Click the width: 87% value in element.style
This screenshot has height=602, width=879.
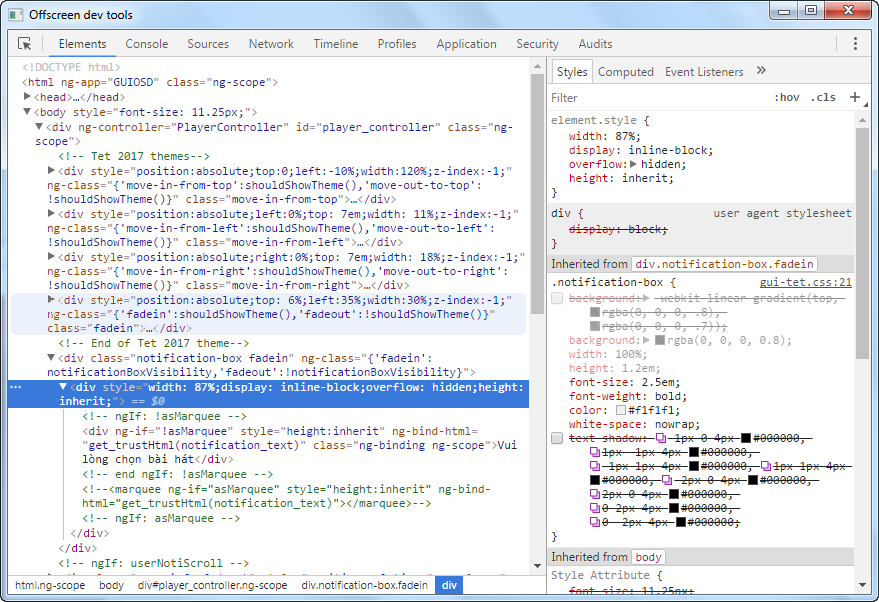(625, 136)
